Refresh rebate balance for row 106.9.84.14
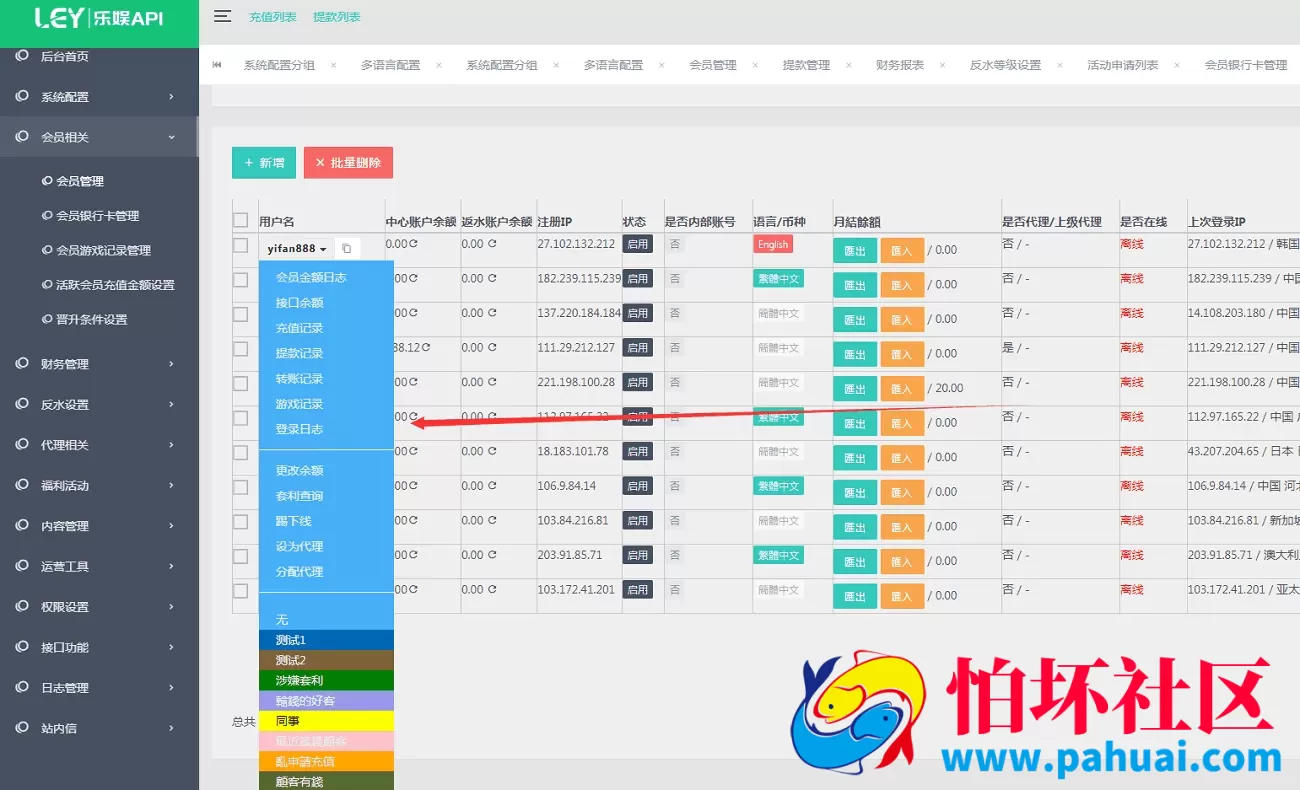 tap(492, 486)
